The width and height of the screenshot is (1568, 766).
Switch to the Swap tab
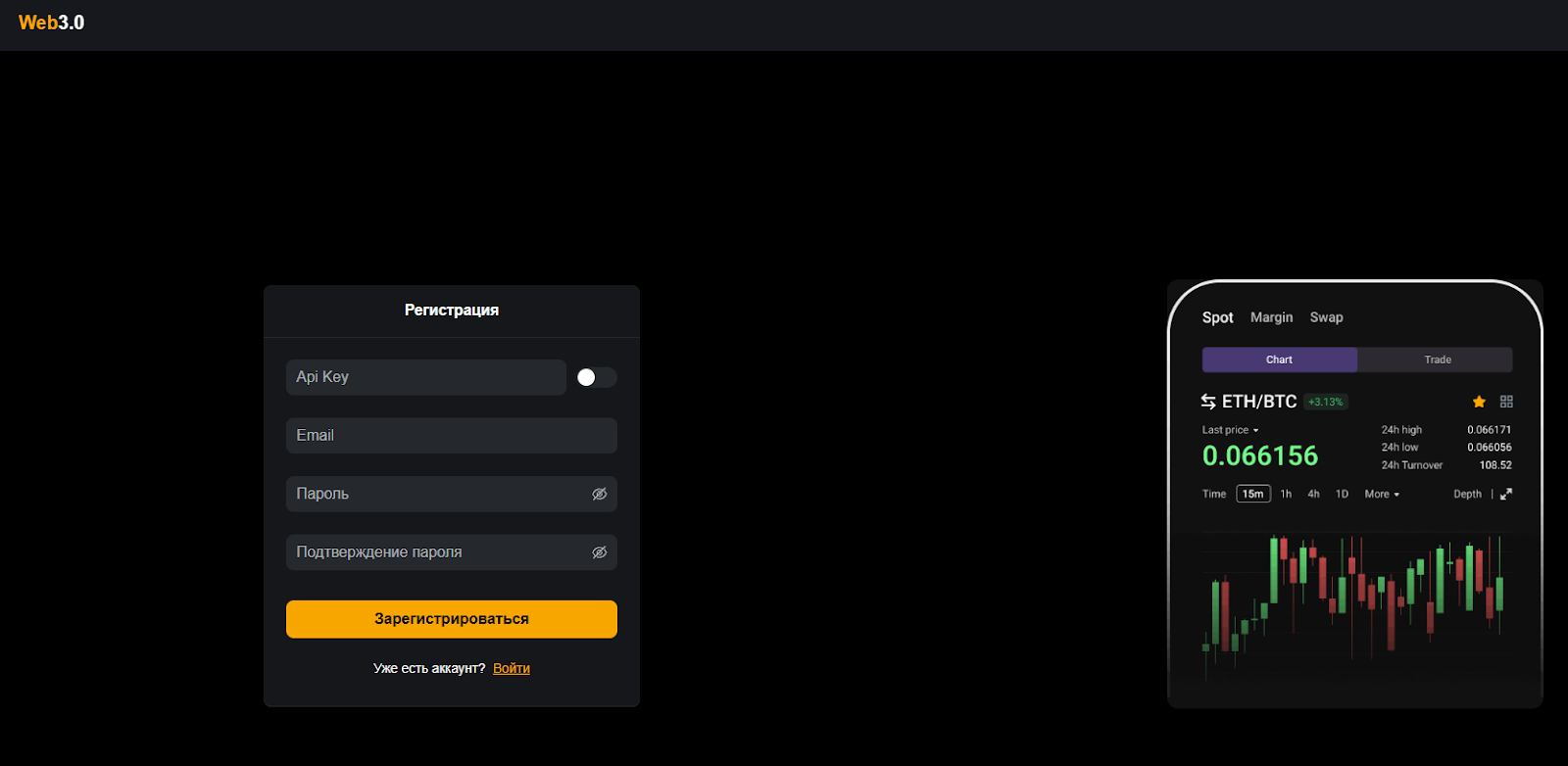[x=1326, y=317]
